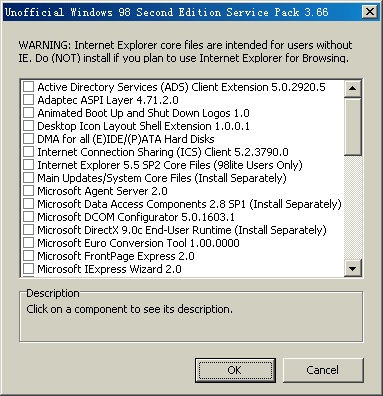
Task: Check Active Directory Services Client Extension box
Action: click(28, 87)
